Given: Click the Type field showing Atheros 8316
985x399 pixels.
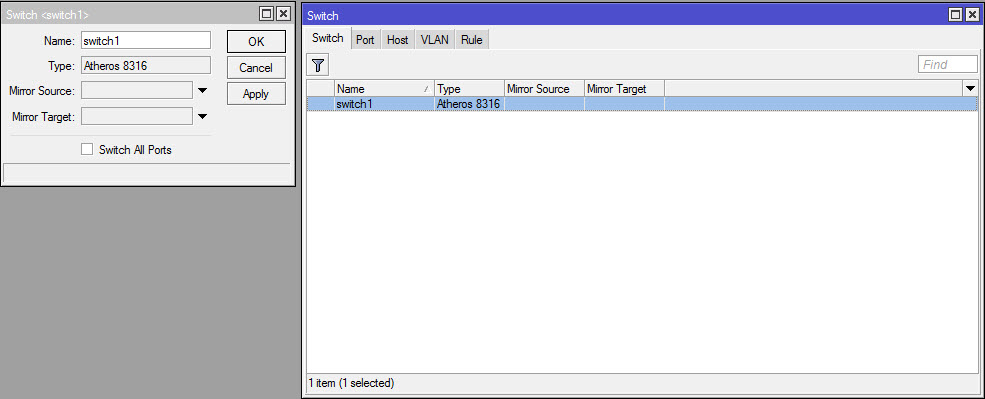Looking at the screenshot, I should tap(146, 65).
